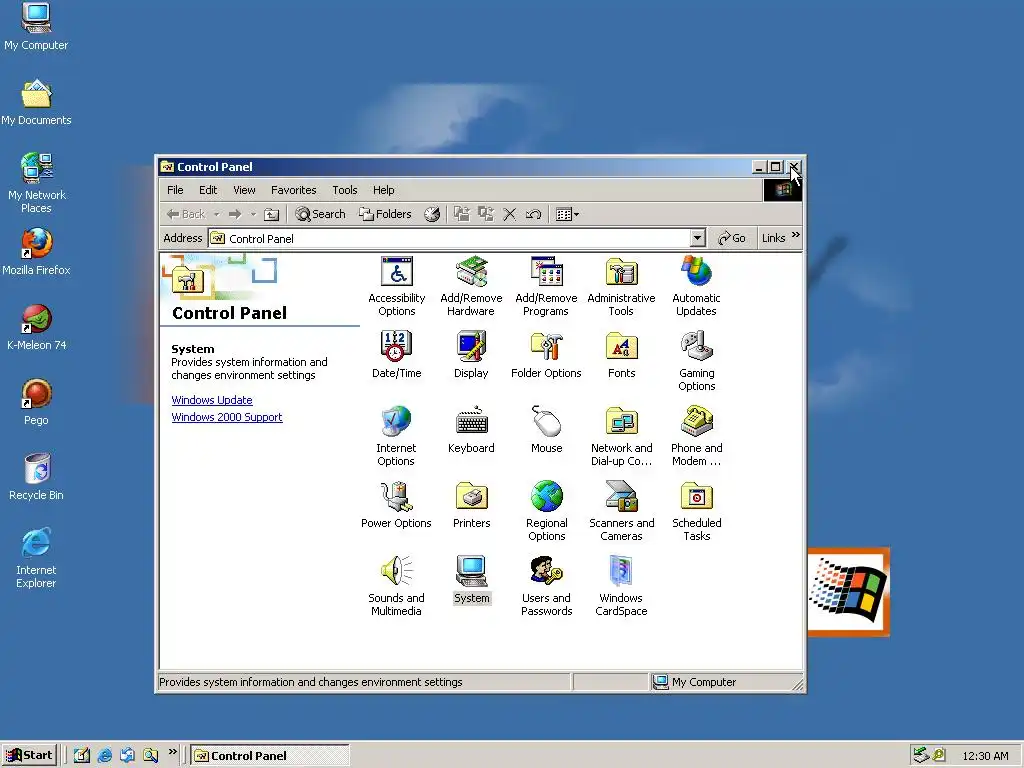Viewport: 1024px width, 768px height.
Task: Open Users and Passwords icon
Action: (547, 586)
